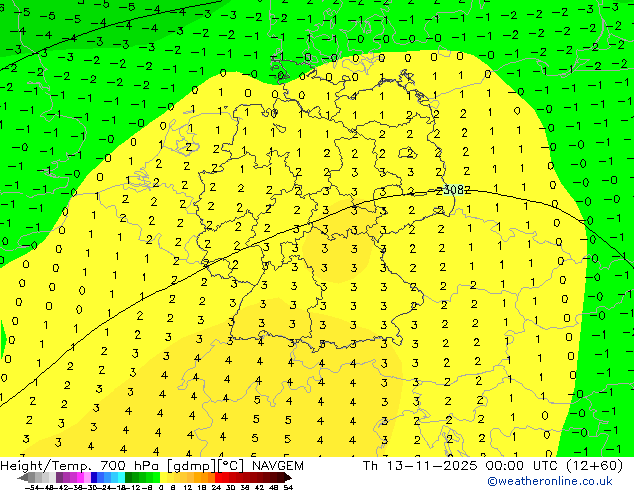Pick the cyan legend swatch above -18
This screenshot has height=490, width=634.
[121, 478]
